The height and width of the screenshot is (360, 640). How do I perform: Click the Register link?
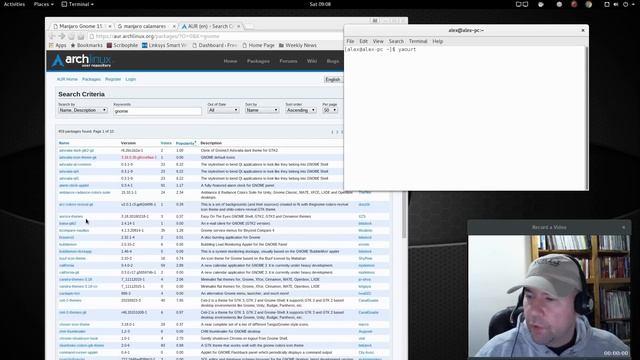(113, 79)
